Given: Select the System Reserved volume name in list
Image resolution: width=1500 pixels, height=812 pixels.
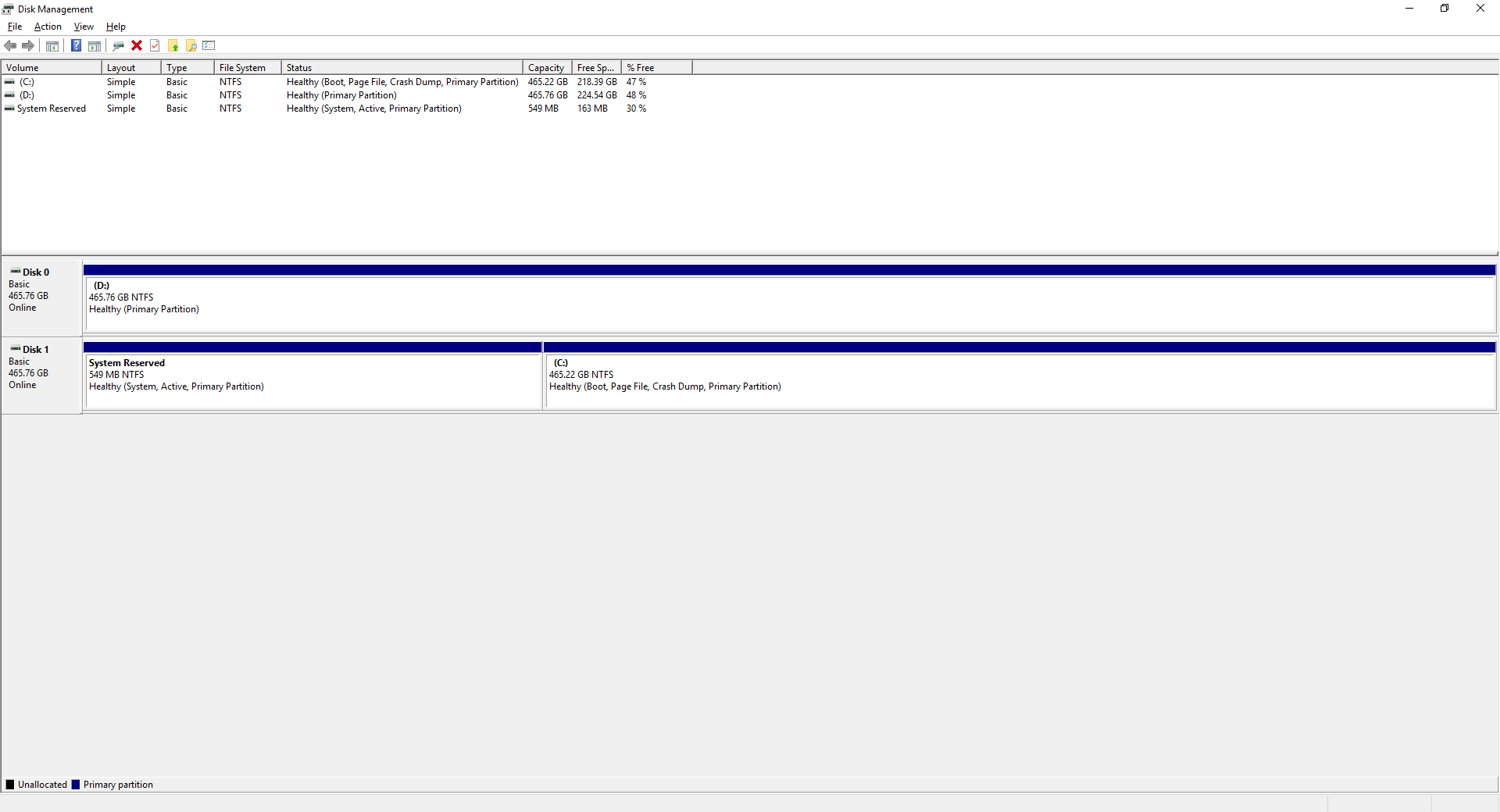Looking at the screenshot, I should (x=52, y=109).
